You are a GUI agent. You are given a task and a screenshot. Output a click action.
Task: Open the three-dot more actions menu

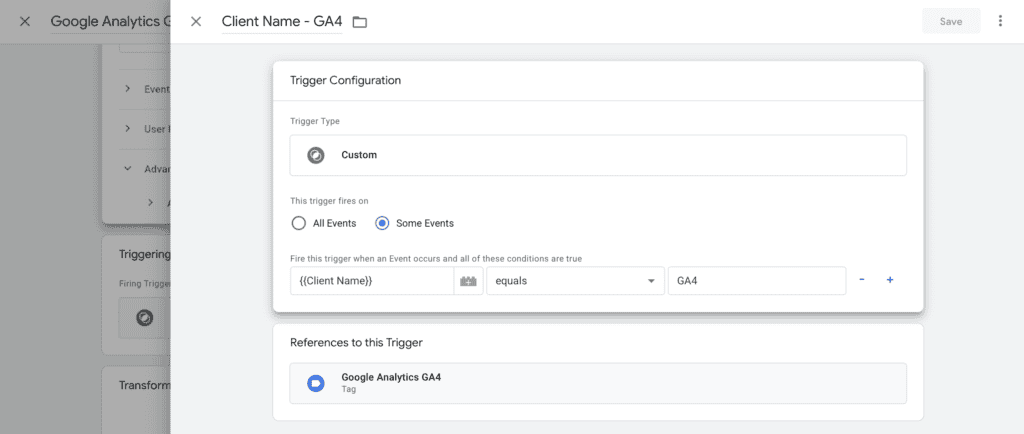1000,21
